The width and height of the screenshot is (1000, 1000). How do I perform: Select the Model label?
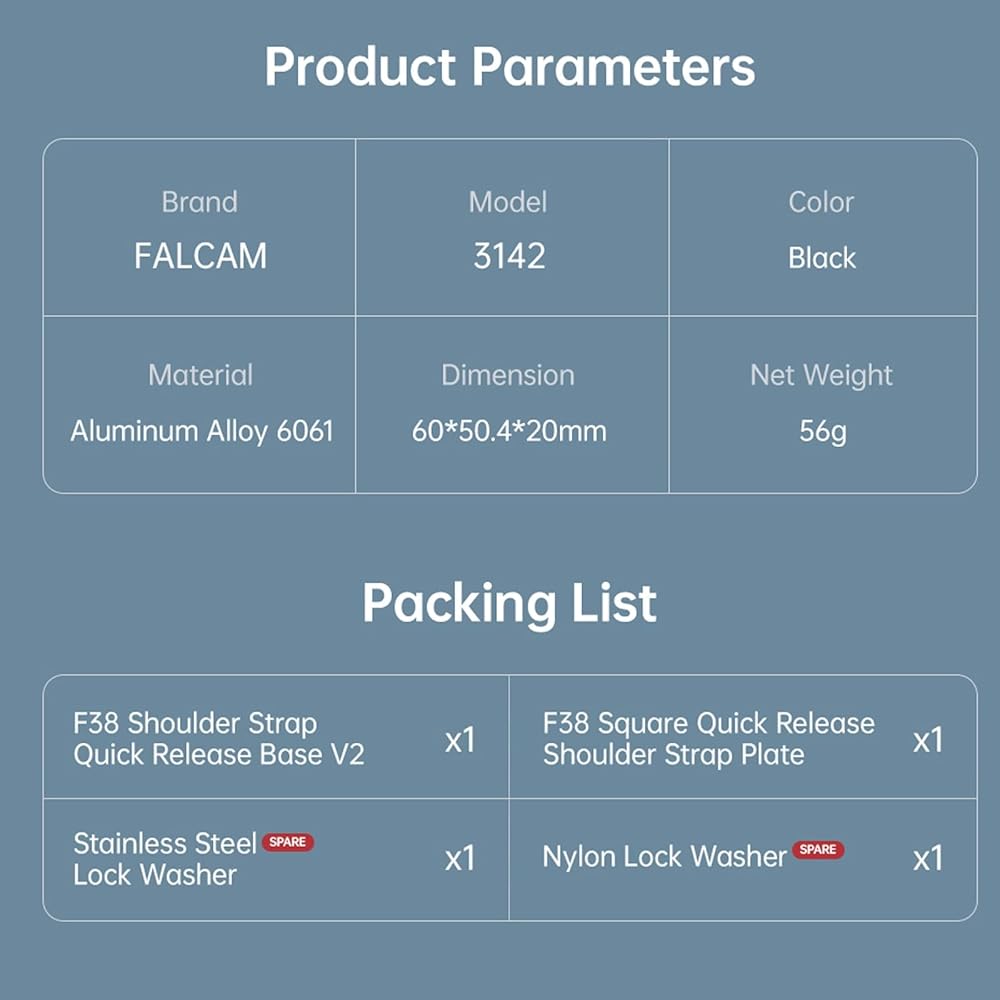(x=509, y=202)
